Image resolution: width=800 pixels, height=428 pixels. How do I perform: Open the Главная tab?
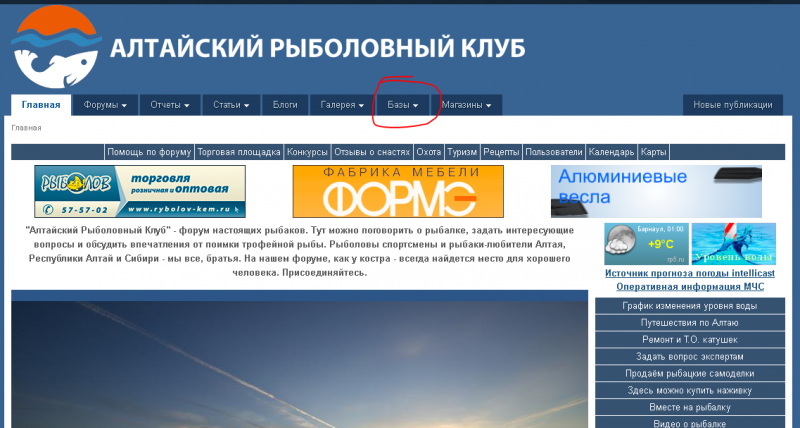(41, 105)
